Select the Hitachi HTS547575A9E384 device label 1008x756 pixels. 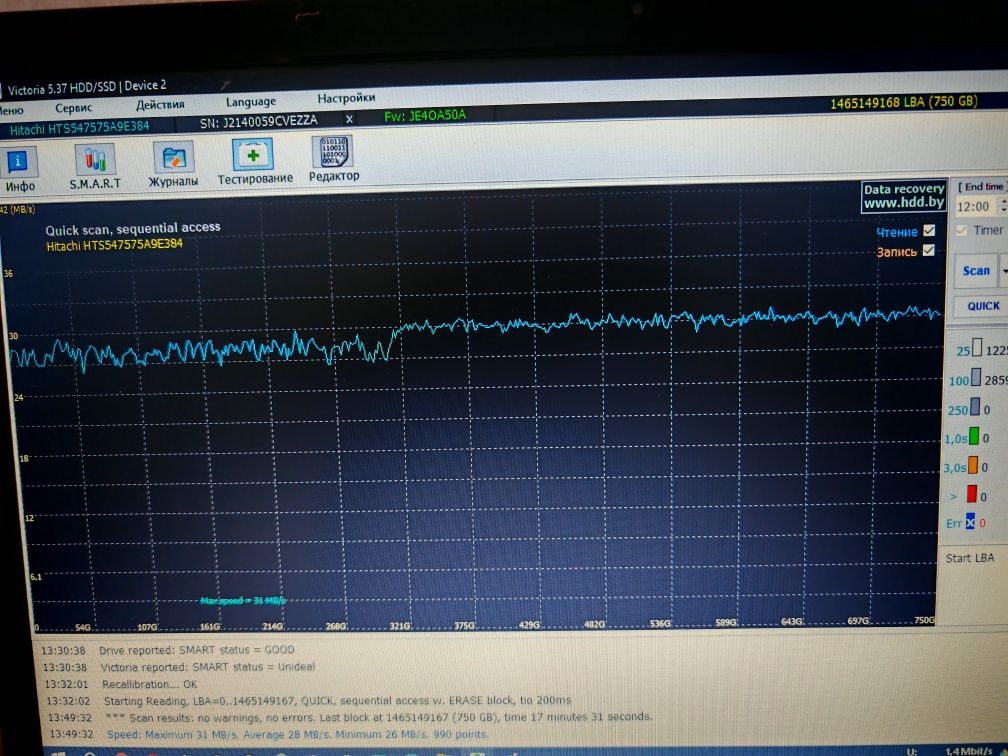[x=79, y=128]
